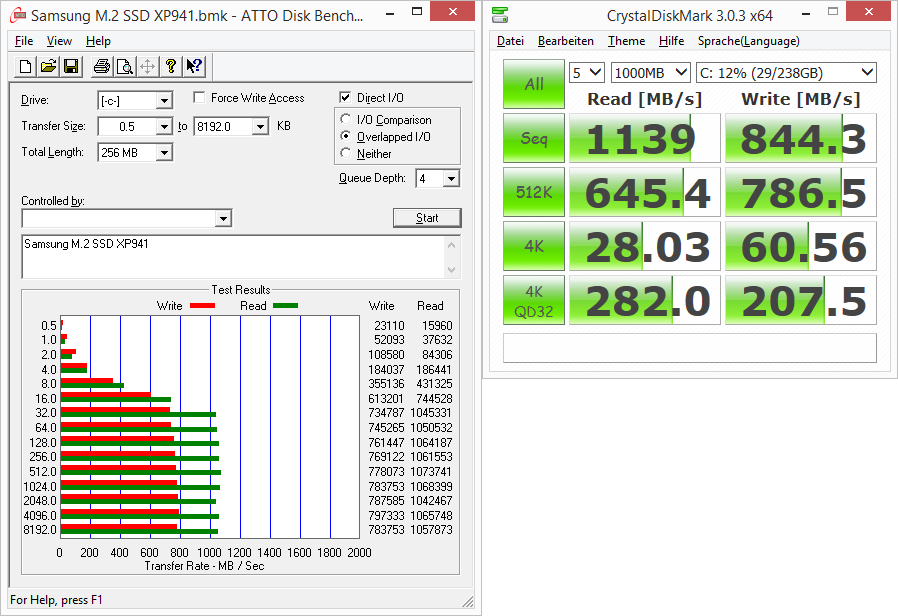The height and width of the screenshot is (616, 898).
Task: Click the yellow Help question mark icon
Action: click(x=171, y=66)
